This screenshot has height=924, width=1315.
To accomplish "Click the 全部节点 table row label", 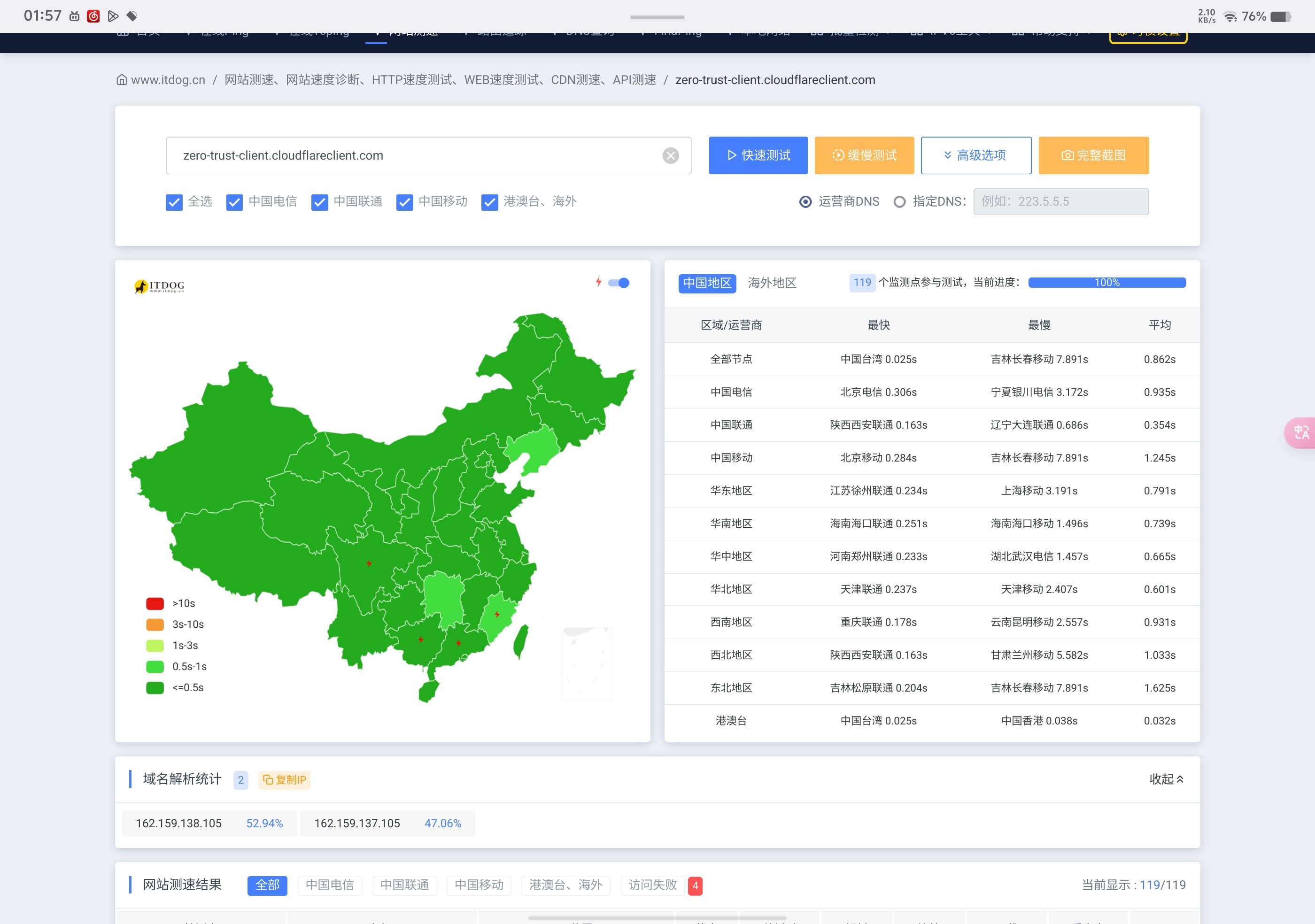I will [731, 359].
